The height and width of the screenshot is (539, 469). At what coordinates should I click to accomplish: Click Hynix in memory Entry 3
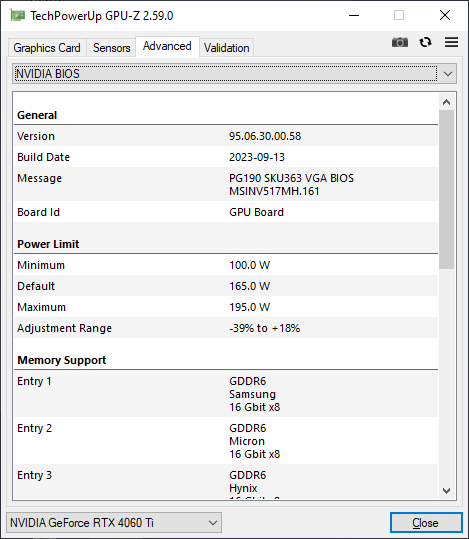click(243, 488)
